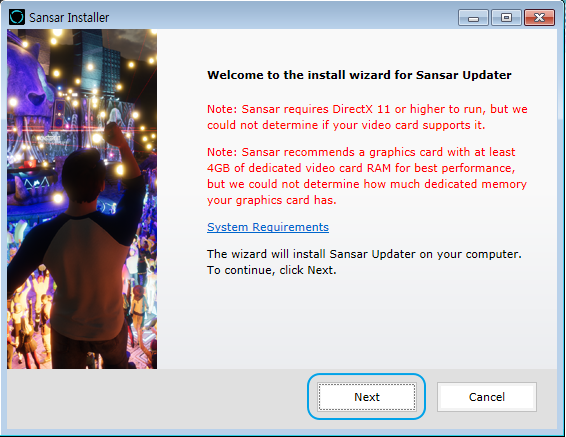The image size is (566, 437).
Task: Click the red DirectX 11 requirement note
Action: coord(367,117)
